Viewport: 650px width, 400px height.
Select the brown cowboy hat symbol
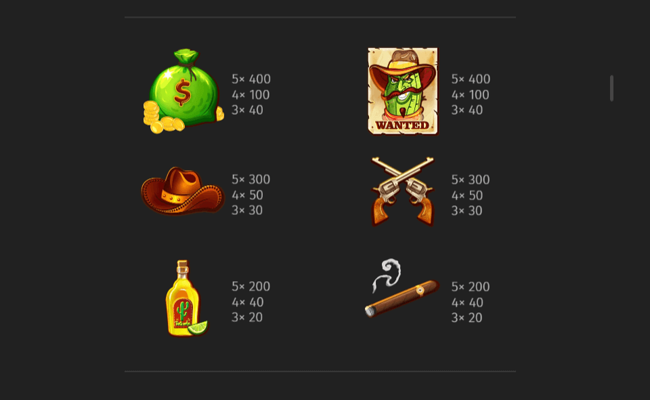183,191
